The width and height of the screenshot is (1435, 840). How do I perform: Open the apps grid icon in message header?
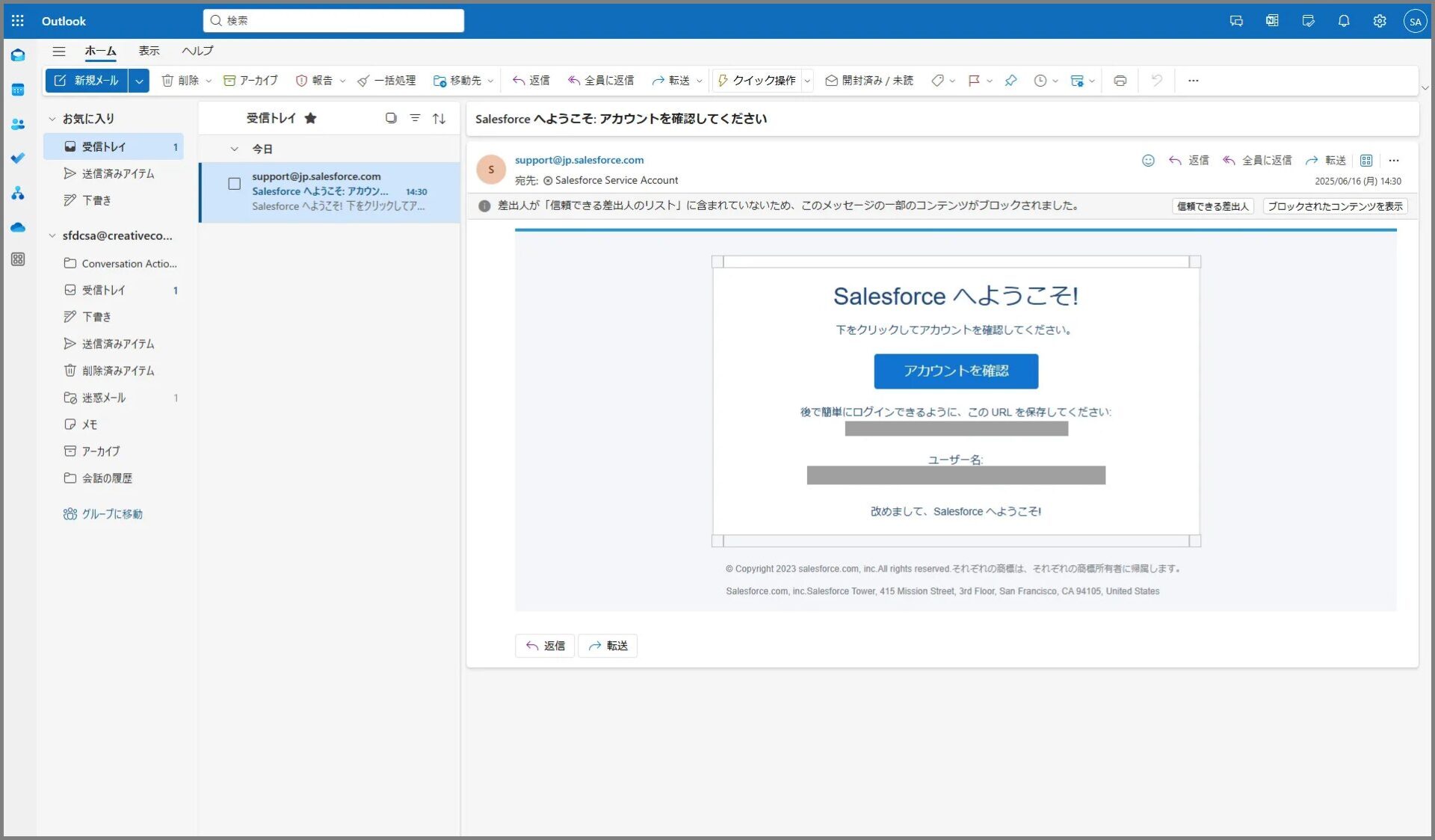[1366, 161]
